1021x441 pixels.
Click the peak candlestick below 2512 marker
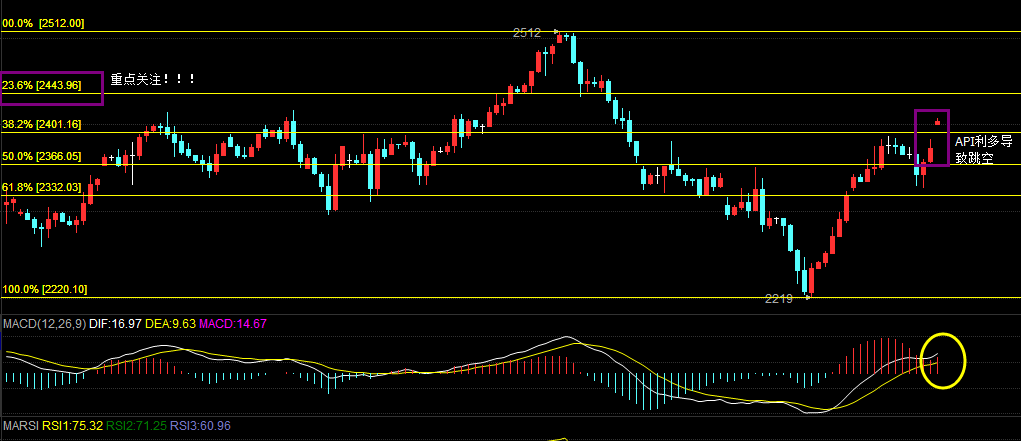[559, 37]
